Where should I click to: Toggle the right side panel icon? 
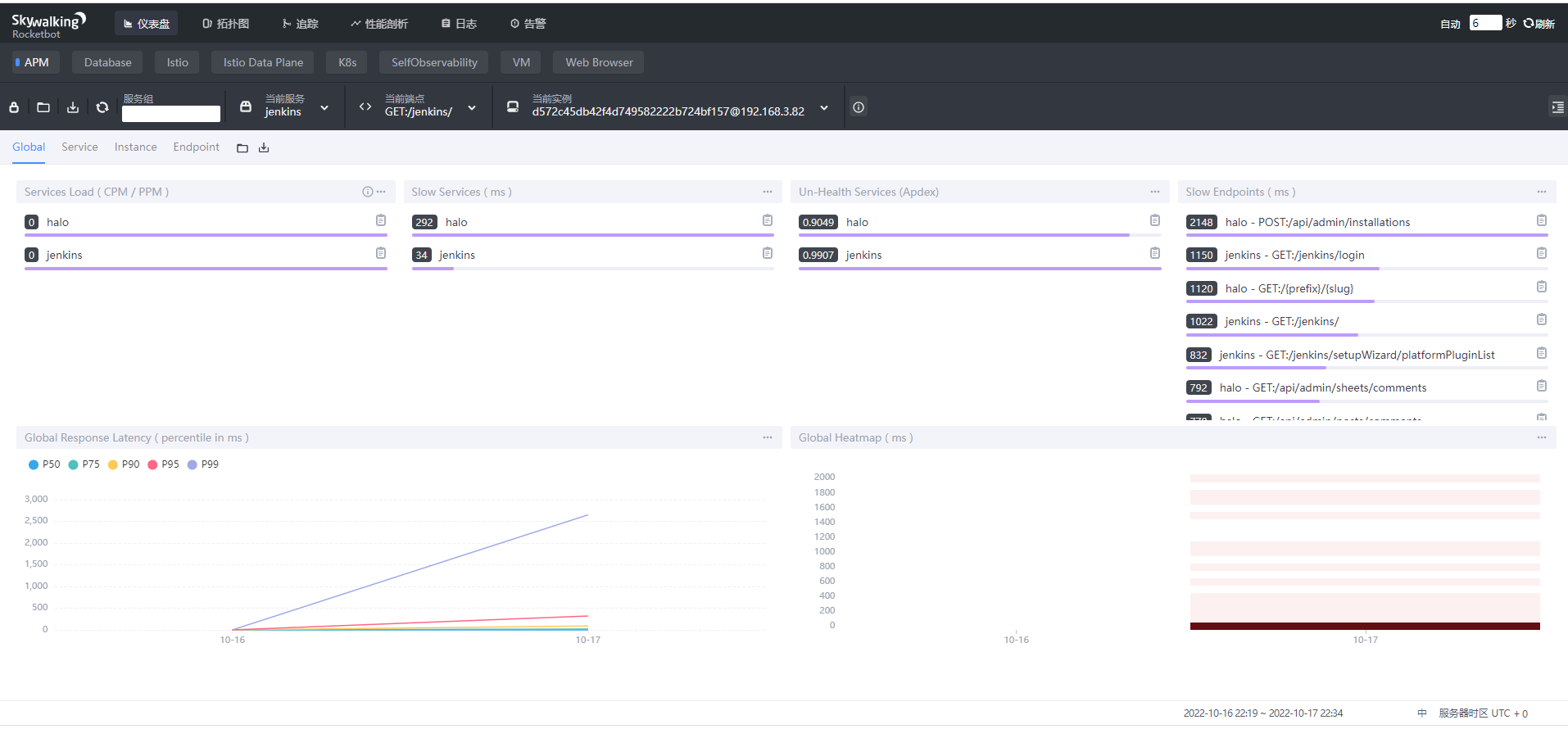[x=1557, y=107]
